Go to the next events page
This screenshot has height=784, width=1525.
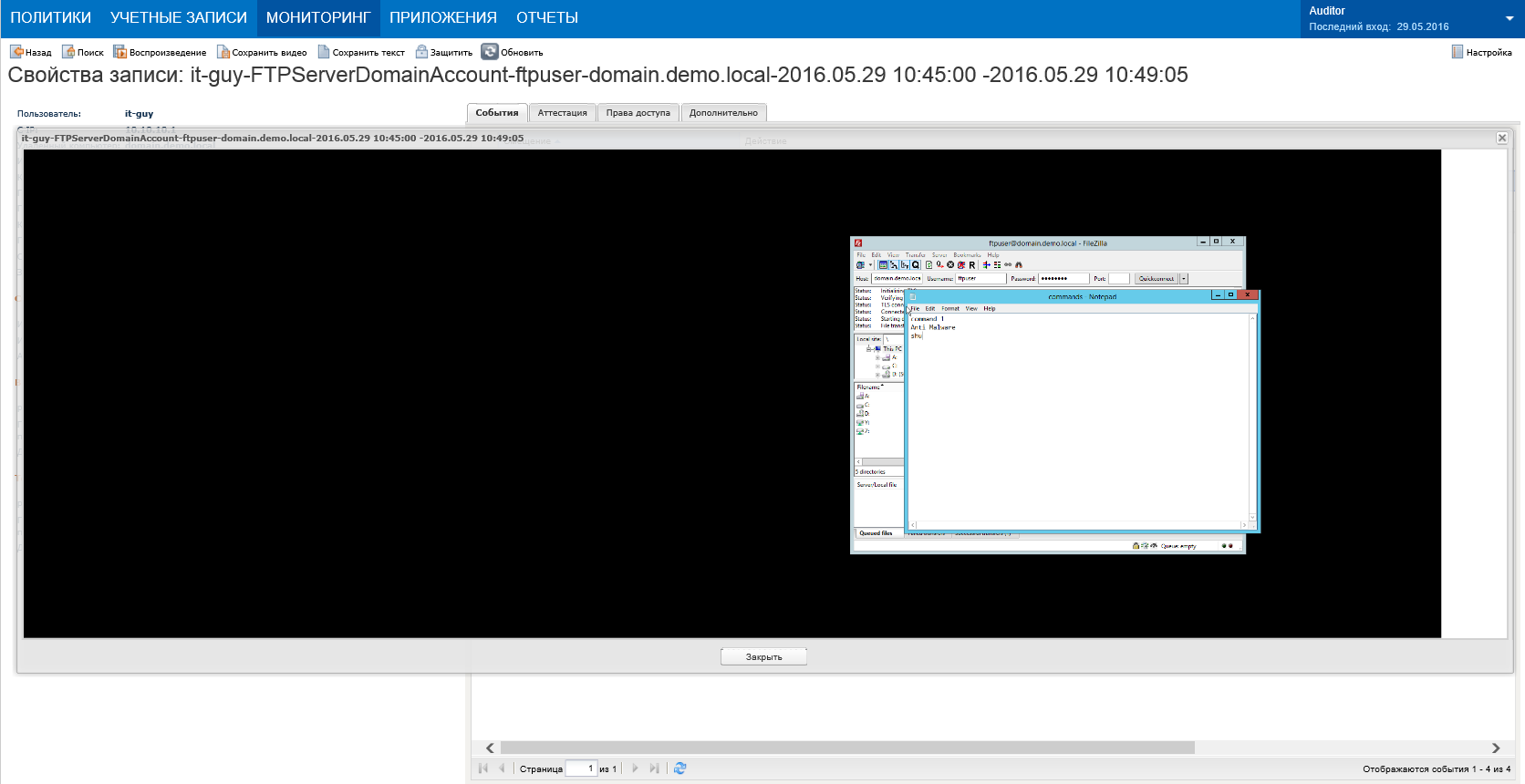pos(636,769)
